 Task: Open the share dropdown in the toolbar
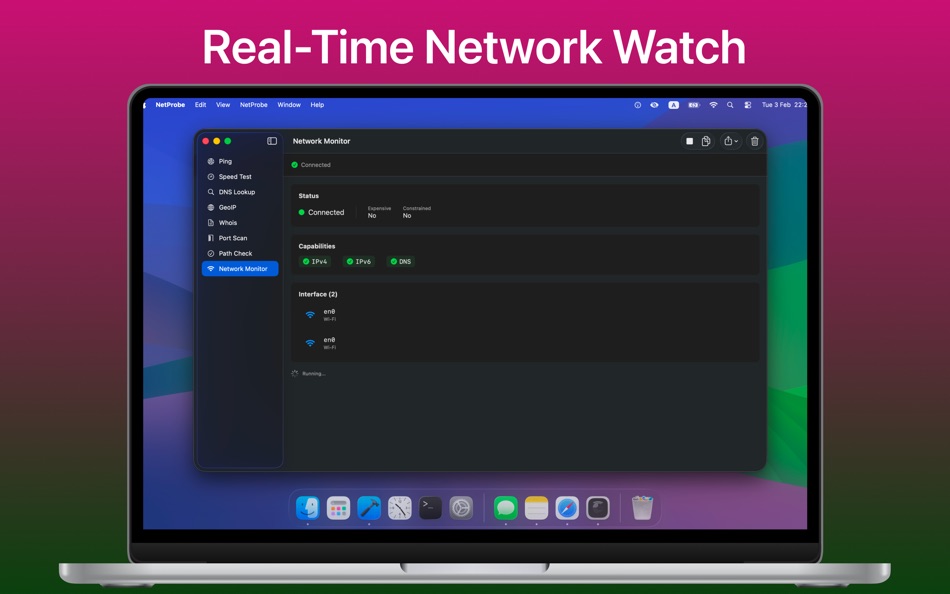coord(731,141)
